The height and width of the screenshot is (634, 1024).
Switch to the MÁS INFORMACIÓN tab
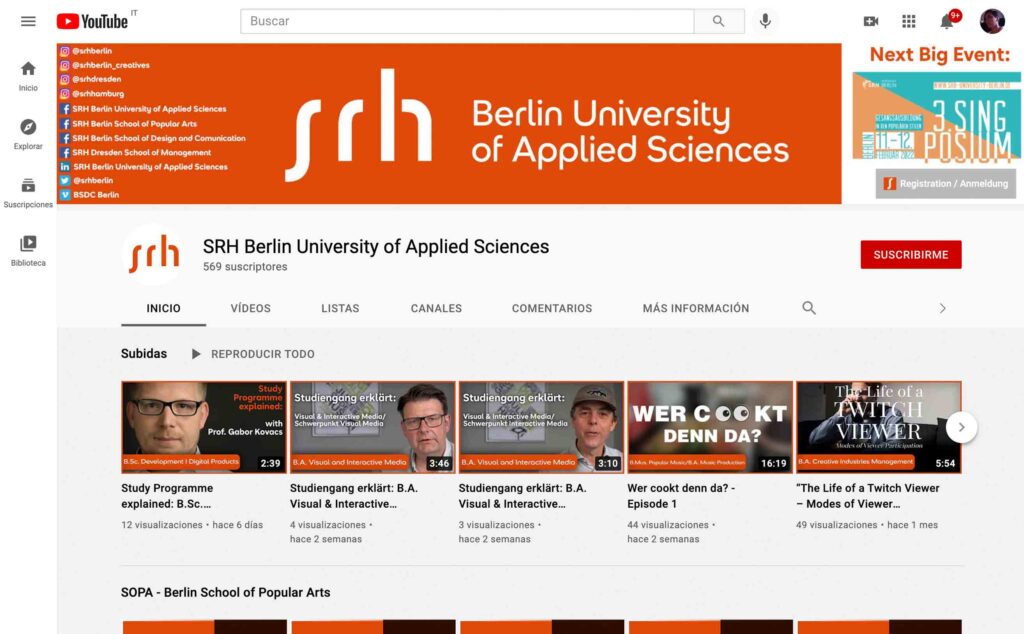click(696, 308)
